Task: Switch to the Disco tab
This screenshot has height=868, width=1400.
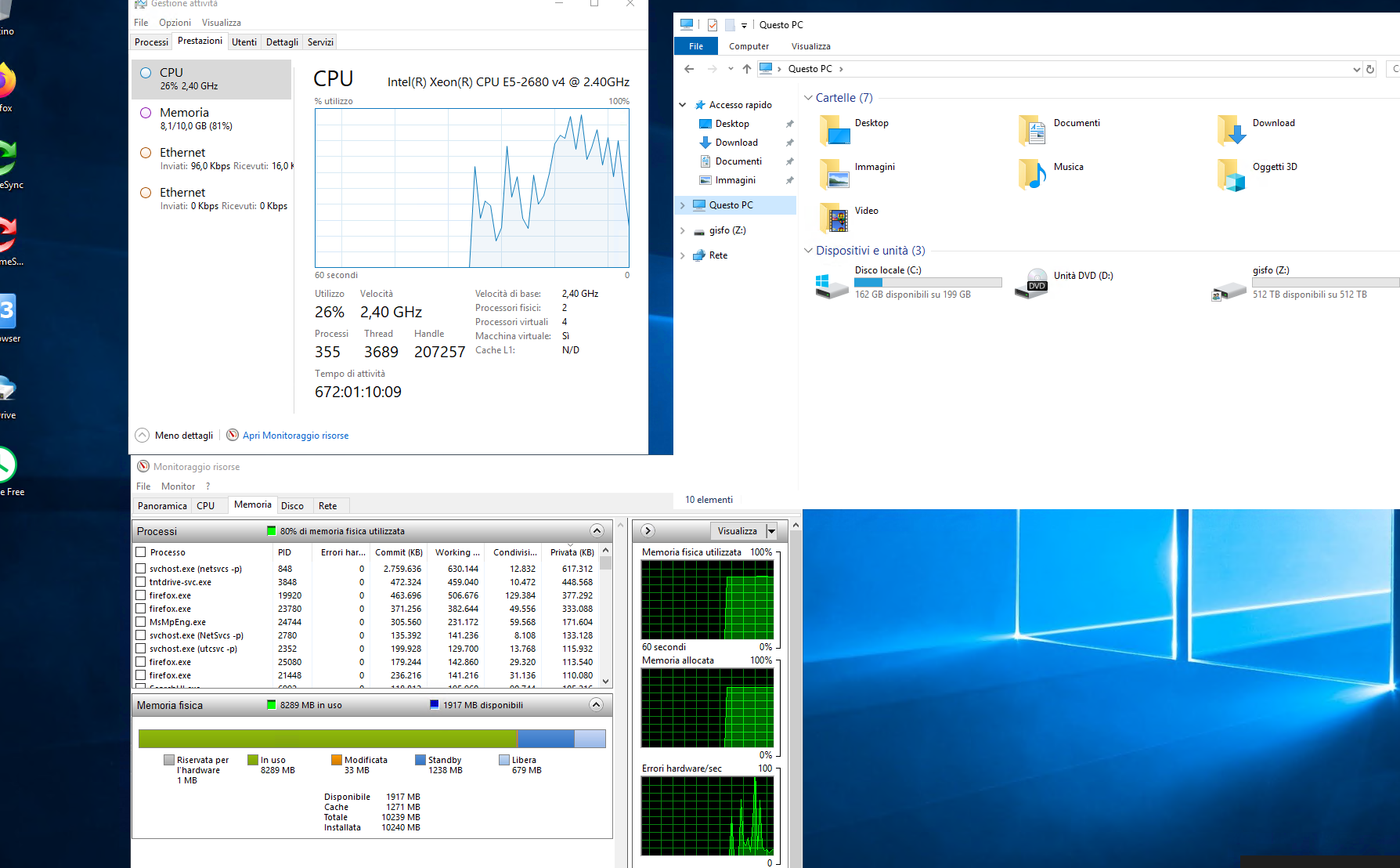Action: click(292, 506)
